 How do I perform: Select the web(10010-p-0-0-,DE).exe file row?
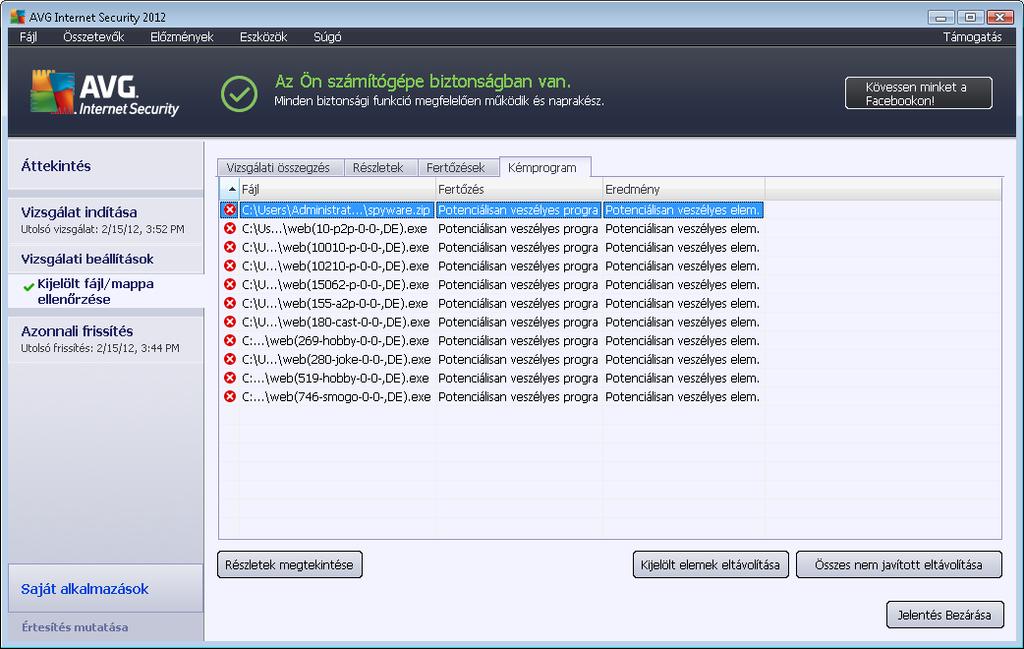click(492, 247)
